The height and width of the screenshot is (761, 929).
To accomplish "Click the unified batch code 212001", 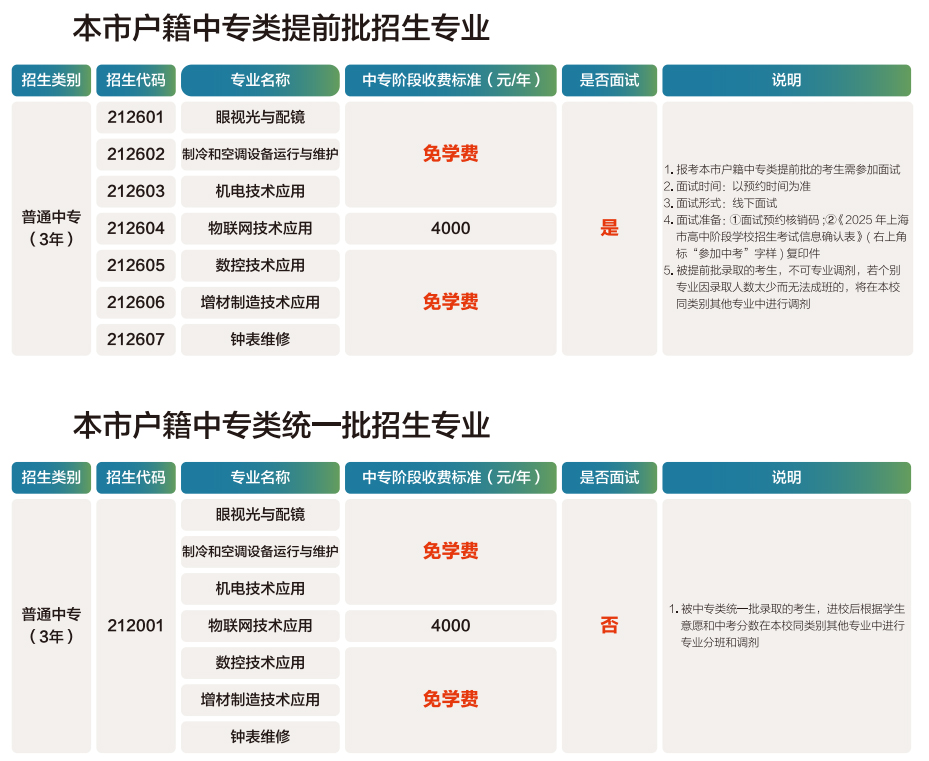I will click(x=136, y=626).
